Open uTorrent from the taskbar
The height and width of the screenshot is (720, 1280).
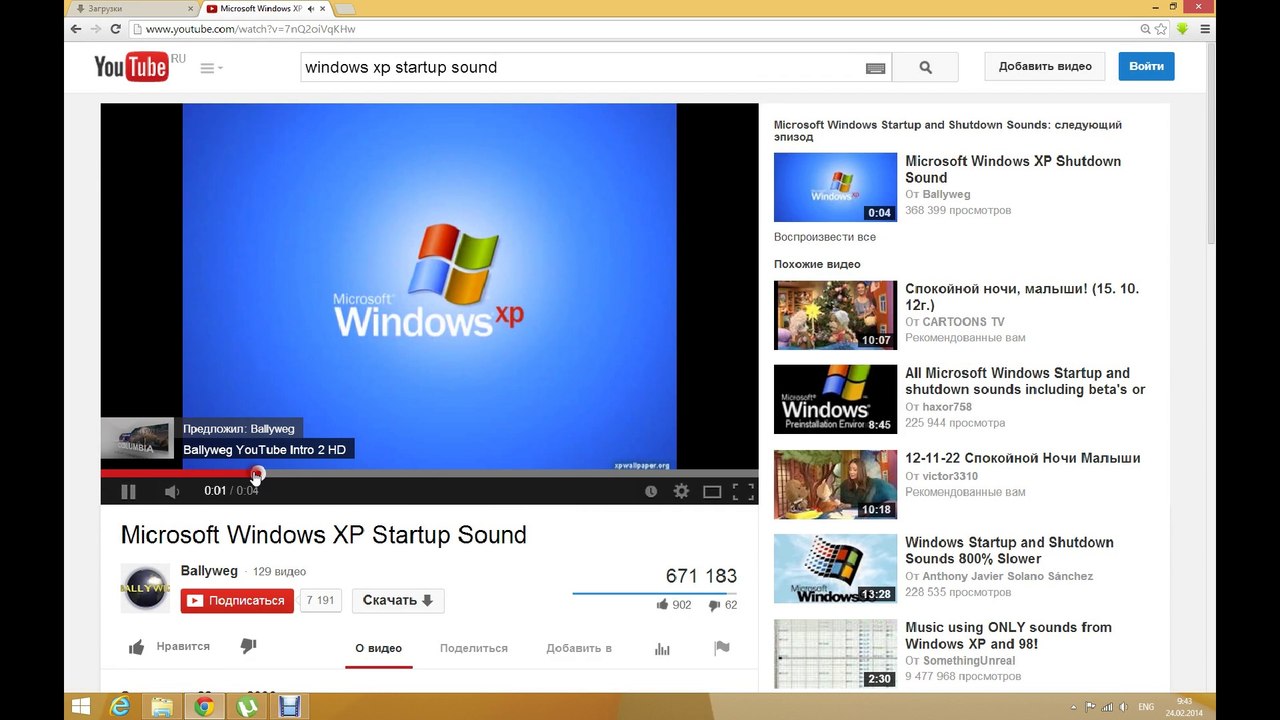point(246,707)
